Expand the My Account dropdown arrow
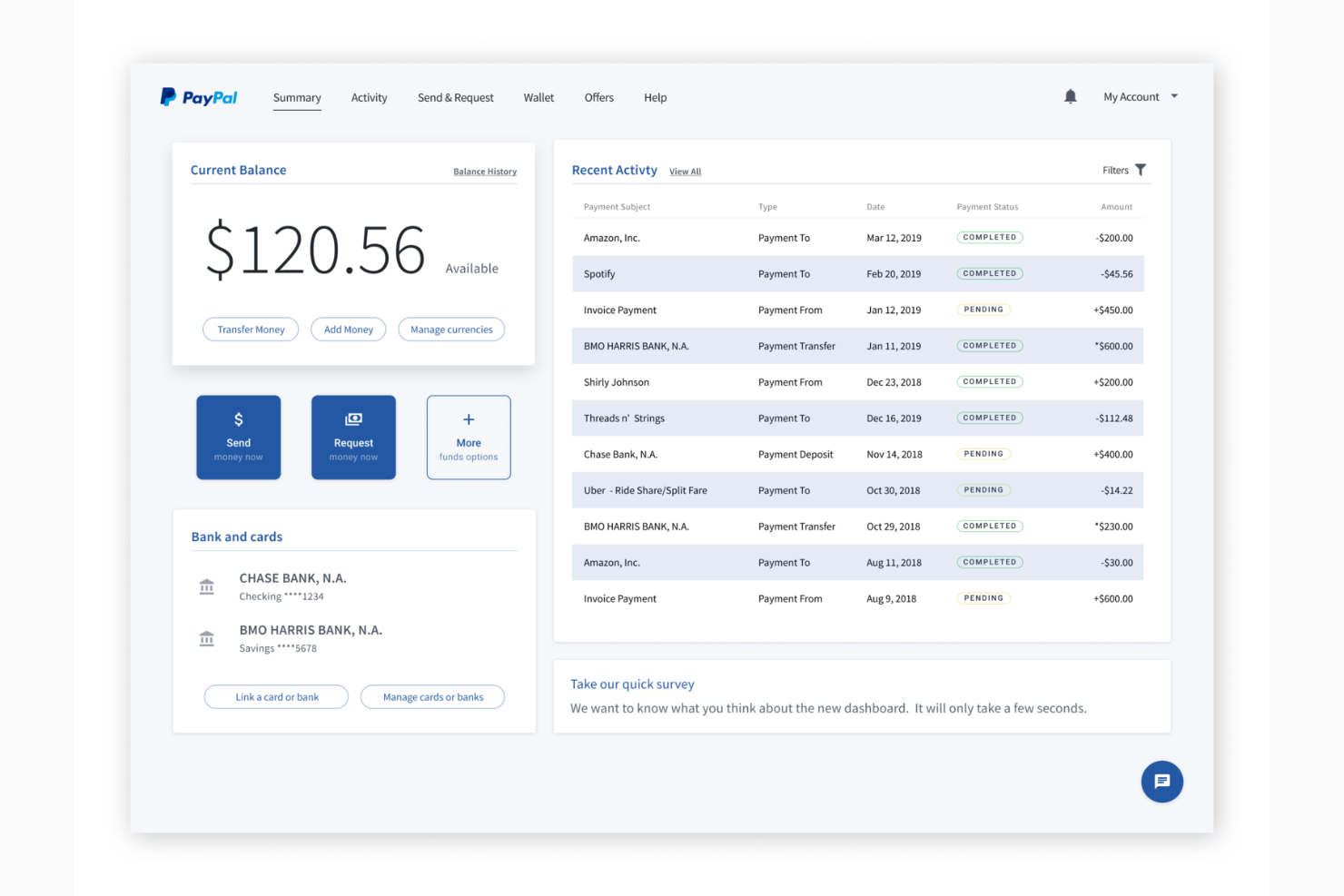Image resolution: width=1344 pixels, height=896 pixels. [x=1174, y=96]
